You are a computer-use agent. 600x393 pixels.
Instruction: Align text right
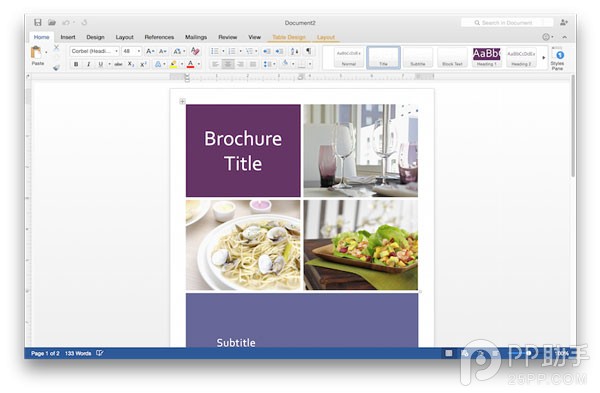tap(240, 64)
